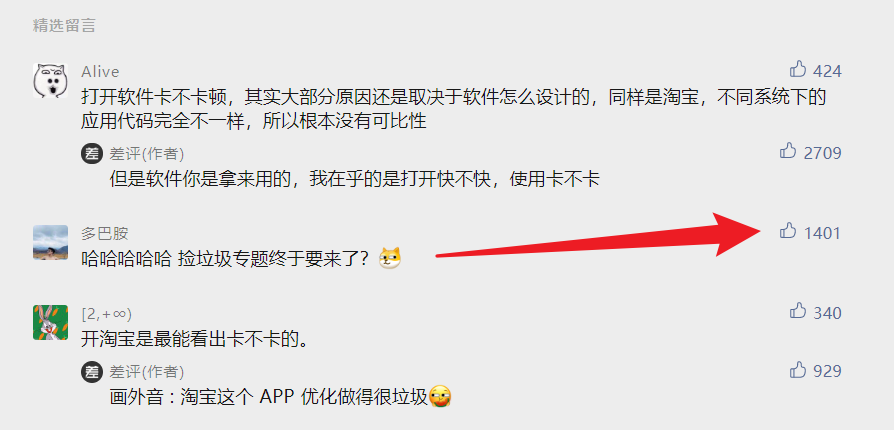
Task: Open user name Alive
Action: click(100, 72)
